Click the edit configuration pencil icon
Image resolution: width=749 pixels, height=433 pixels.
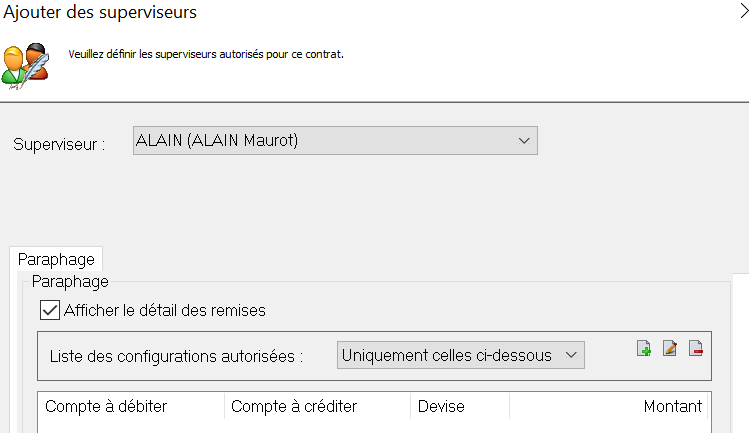[671, 349]
